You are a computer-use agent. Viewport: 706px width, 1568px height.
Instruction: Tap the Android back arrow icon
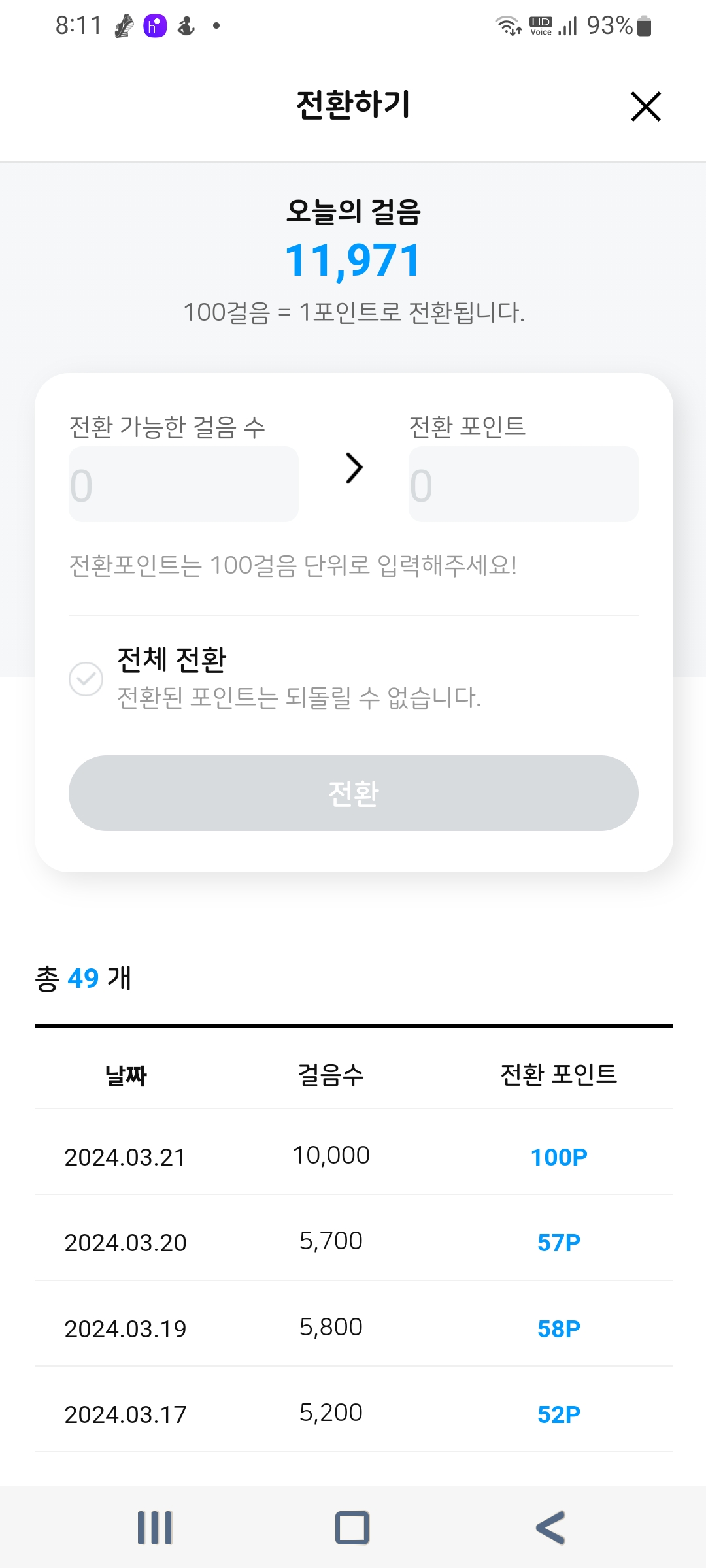550,1527
